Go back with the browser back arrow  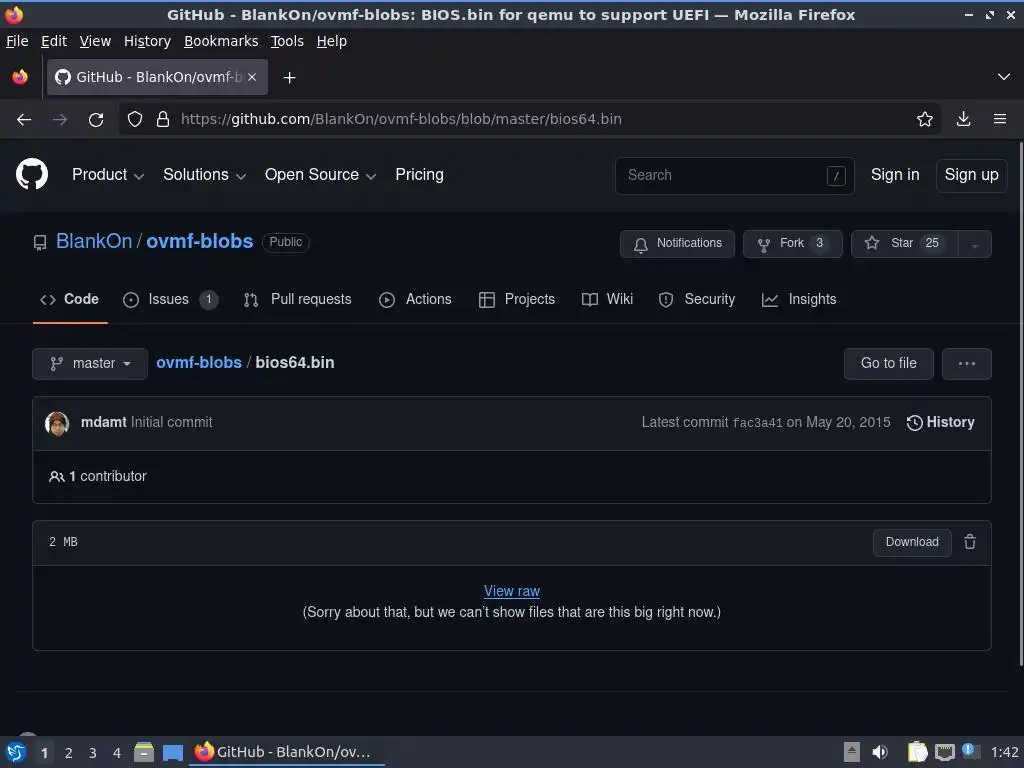(24, 120)
